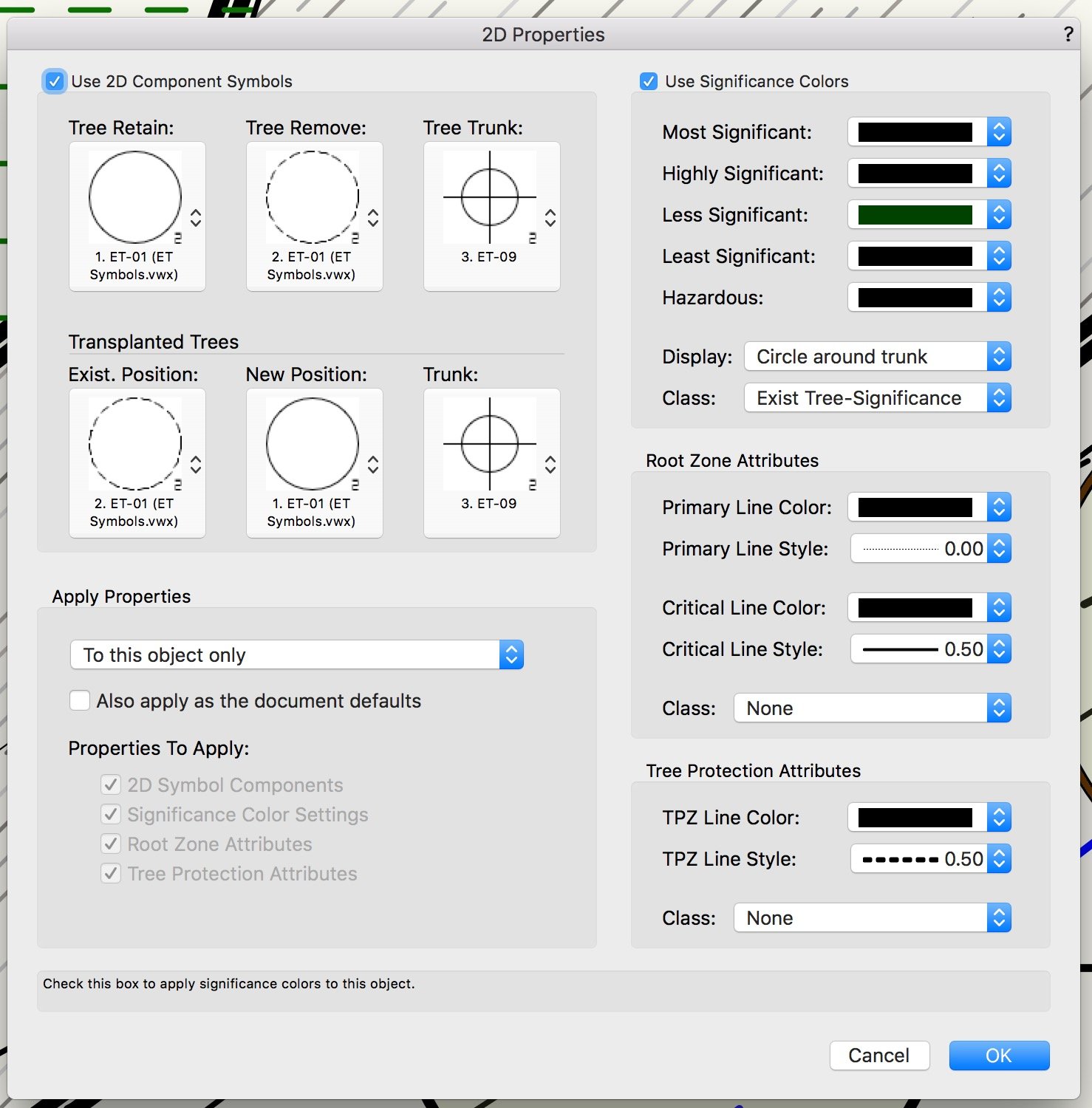Viewport: 1092px width, 1108px height.
Task: Click the Tree Retain symbol stepper arrows
Action: click(196, 217)
